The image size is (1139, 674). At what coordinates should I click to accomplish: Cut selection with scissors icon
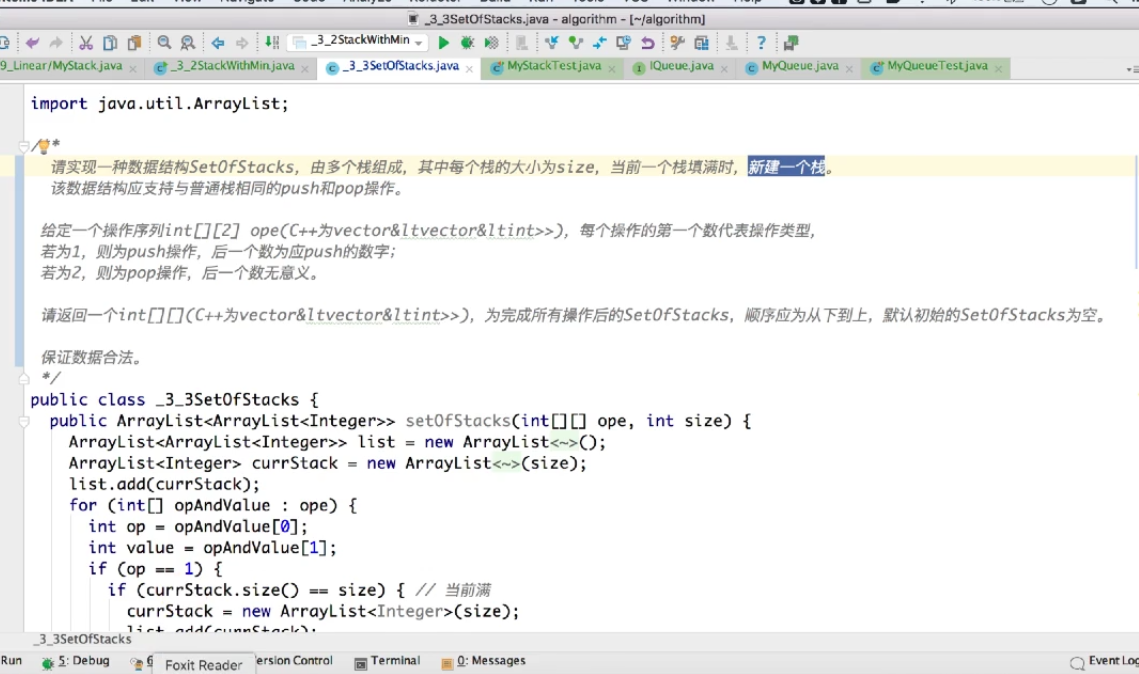point(86,43)
